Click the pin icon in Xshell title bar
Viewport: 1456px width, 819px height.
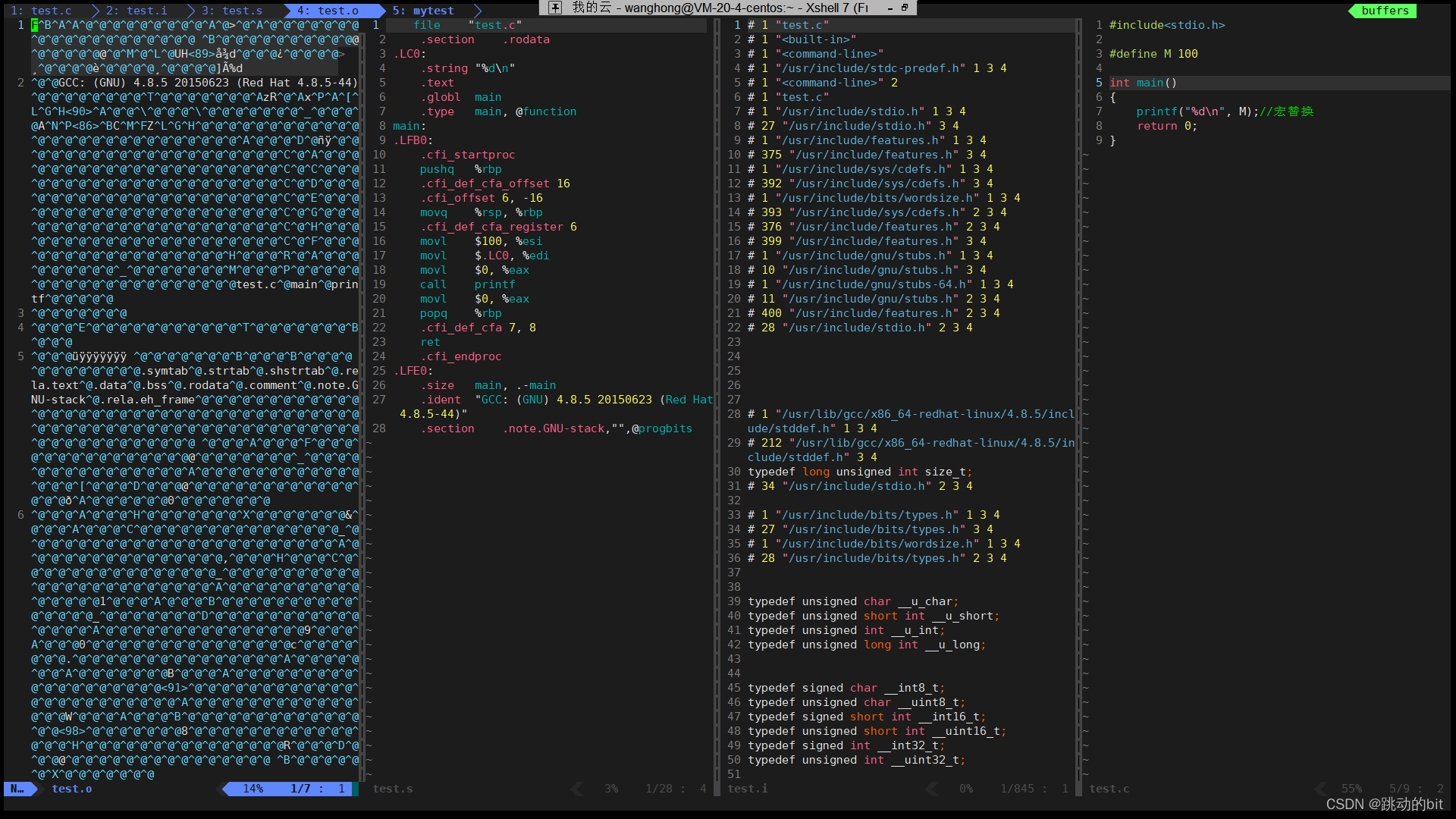555,8
